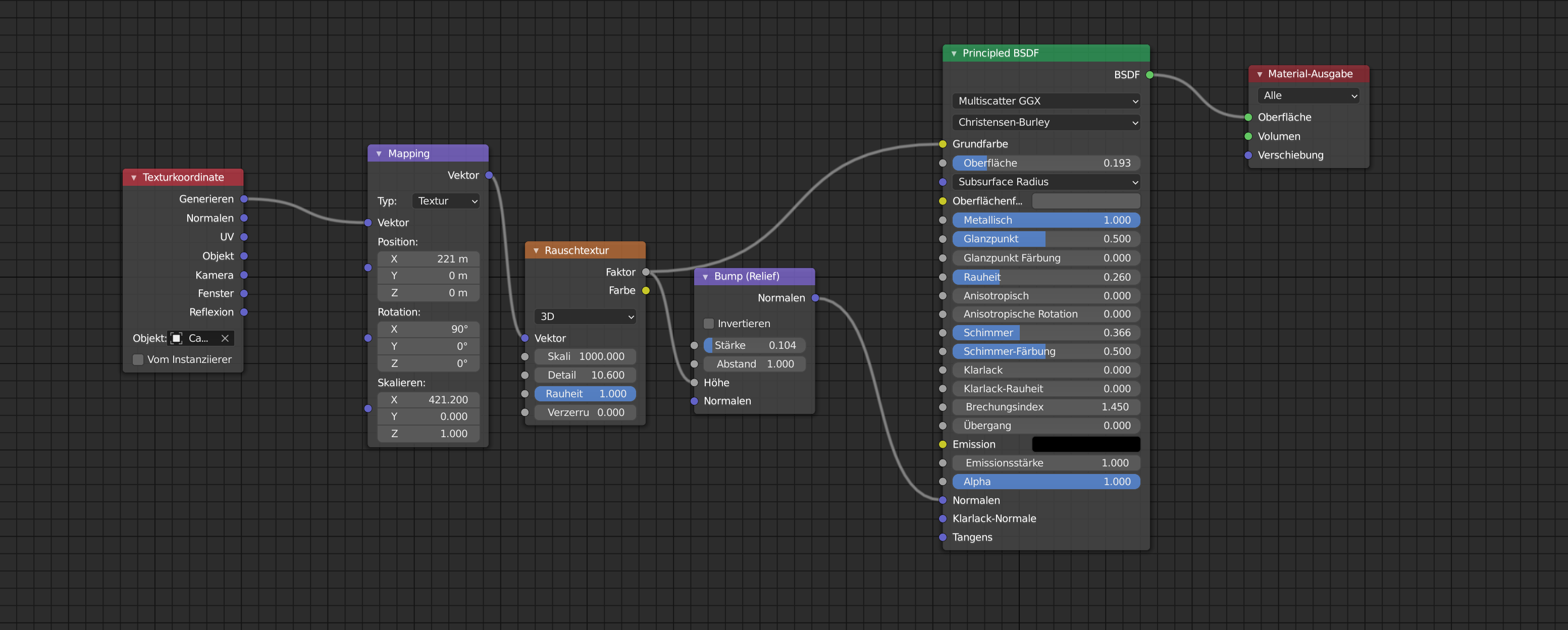This screenshot has width=1568, height=630.
Task: Click the Metallisch 1.000 slider
Action: pos(1046,220)
